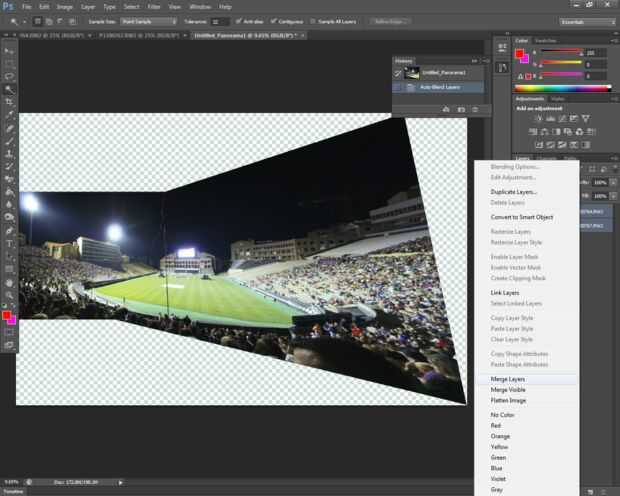Select the Crop tool
This screenshot has height=496, width=620.
[9, 102]
